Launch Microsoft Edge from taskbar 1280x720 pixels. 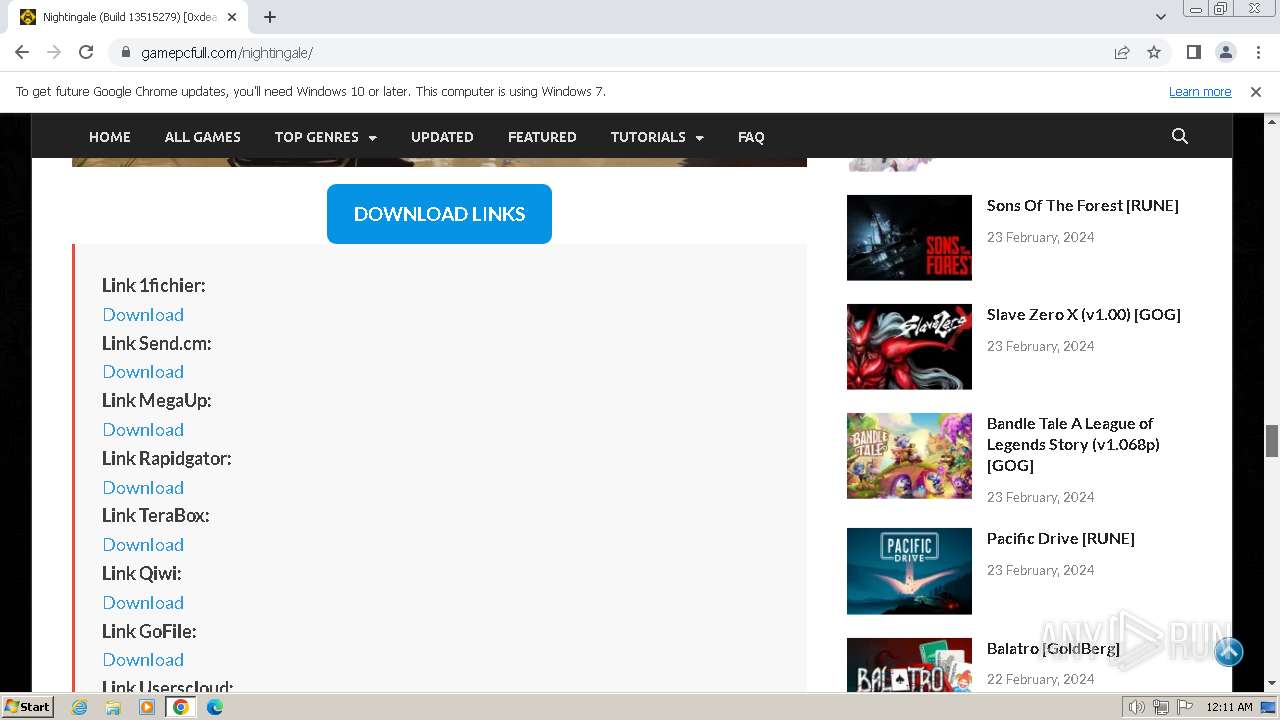coord(215,707)
